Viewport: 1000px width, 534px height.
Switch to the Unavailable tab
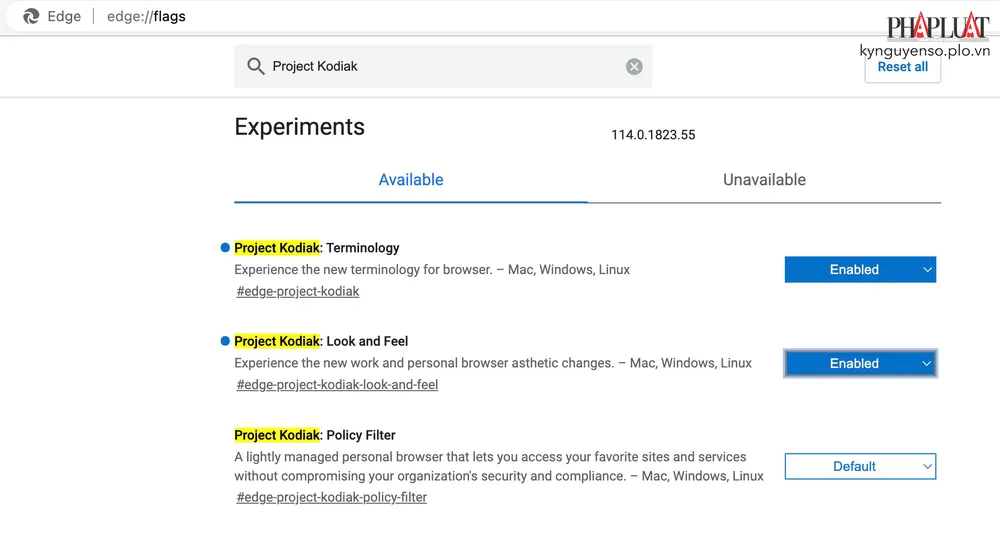[x=764, y=180]
